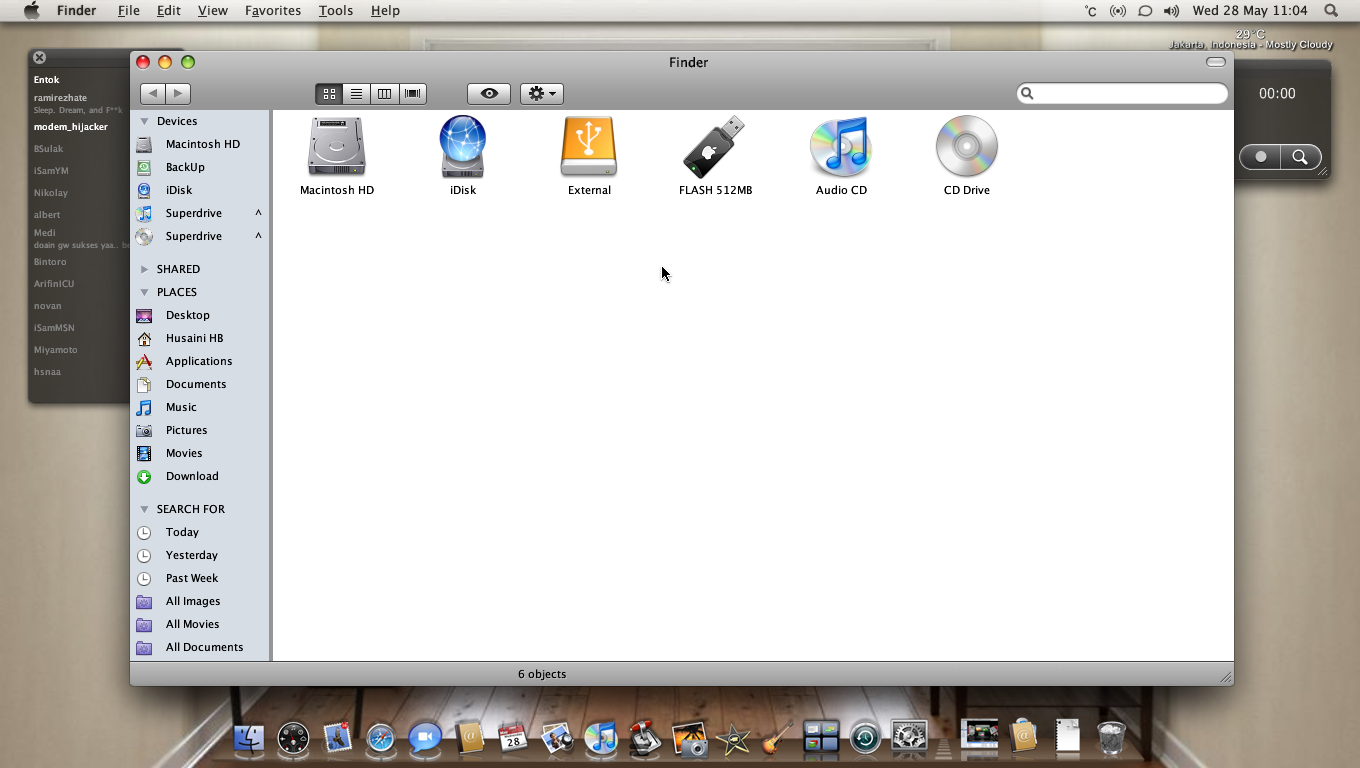Open the Tools menu
This screenshot has width=1360, height=768.
[335, 10]
